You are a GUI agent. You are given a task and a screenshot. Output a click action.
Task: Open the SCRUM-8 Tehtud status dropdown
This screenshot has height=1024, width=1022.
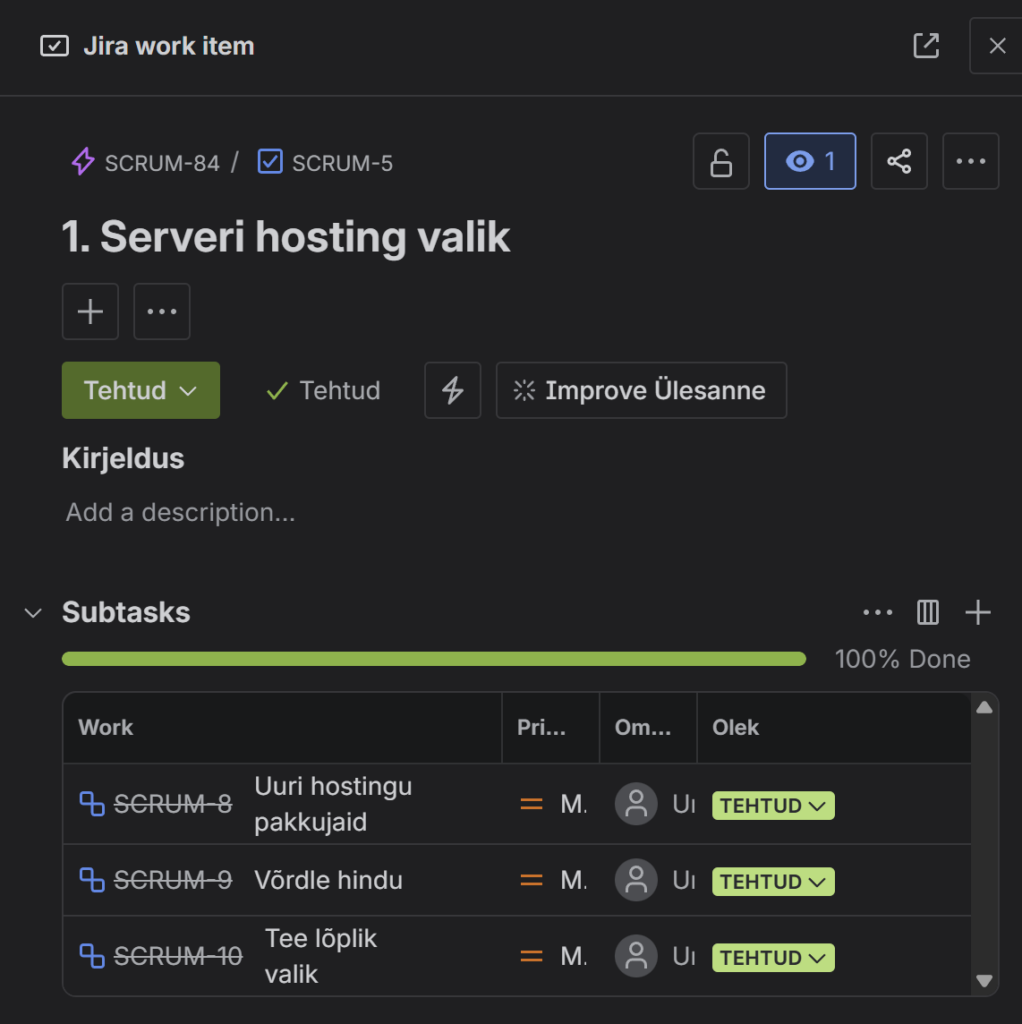pyautogui.click(x=773, y=805)
